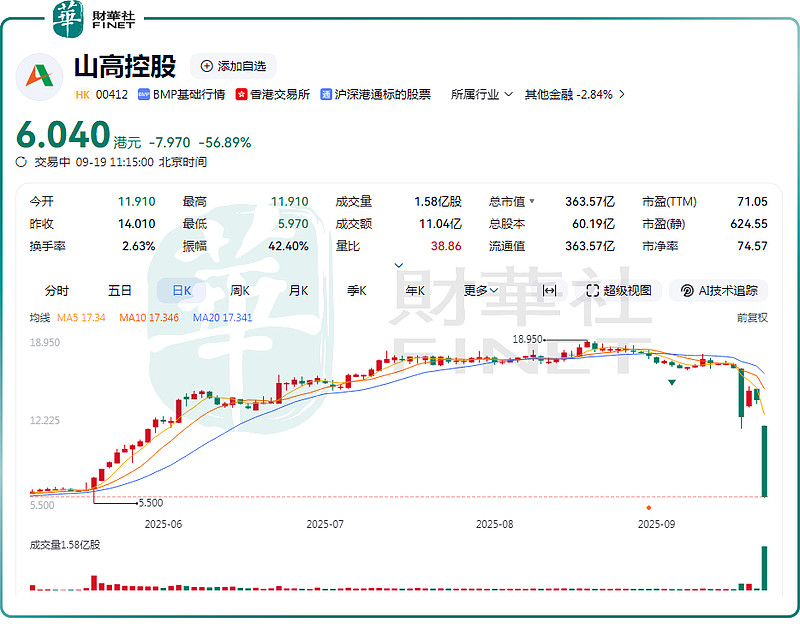Viewport: 800px width, 635px height.
Task: Switch to the 周K weekly chart tab
Action: [238, 290]
